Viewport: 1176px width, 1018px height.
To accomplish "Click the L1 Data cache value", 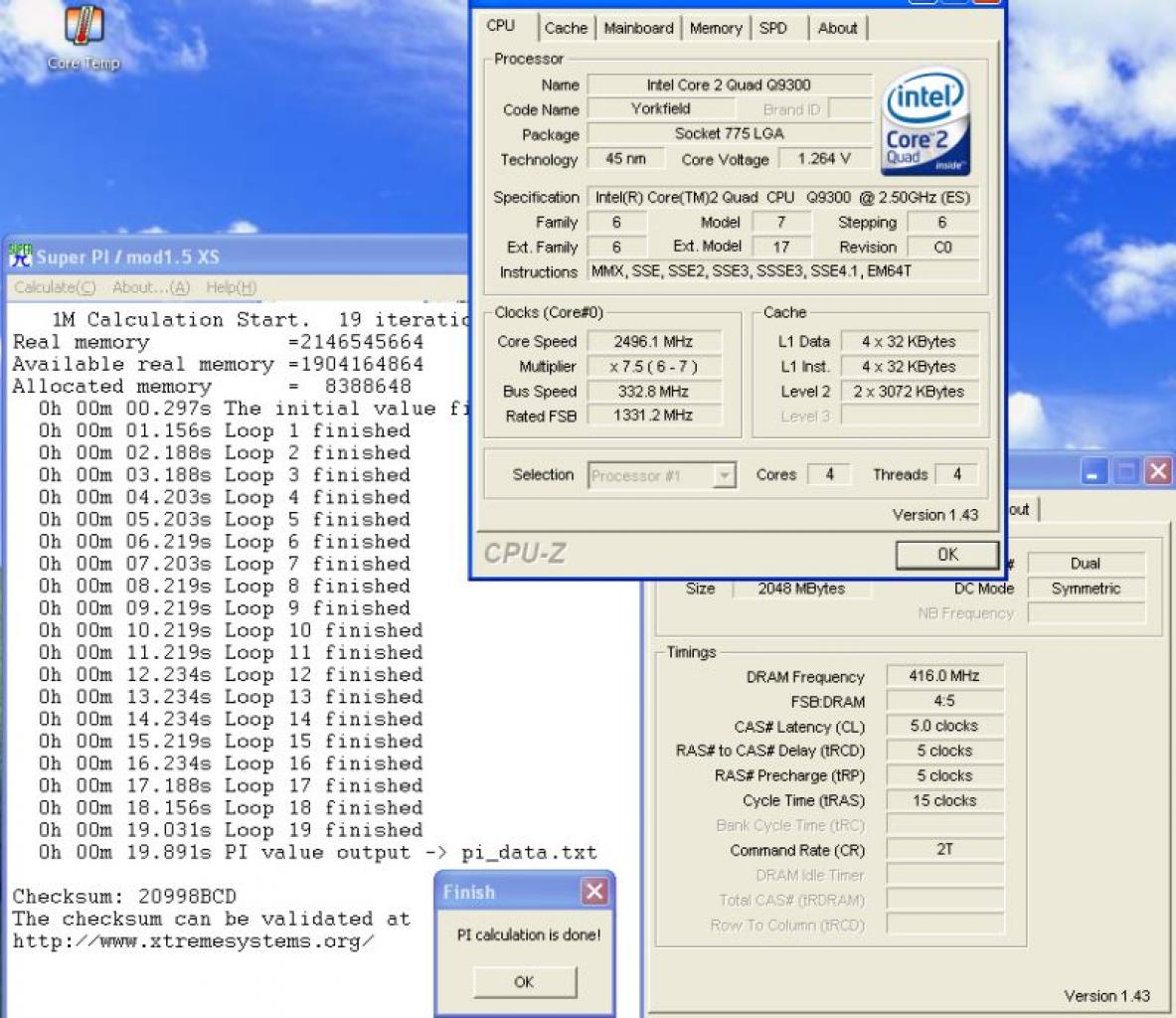I will tap(910, 341).
